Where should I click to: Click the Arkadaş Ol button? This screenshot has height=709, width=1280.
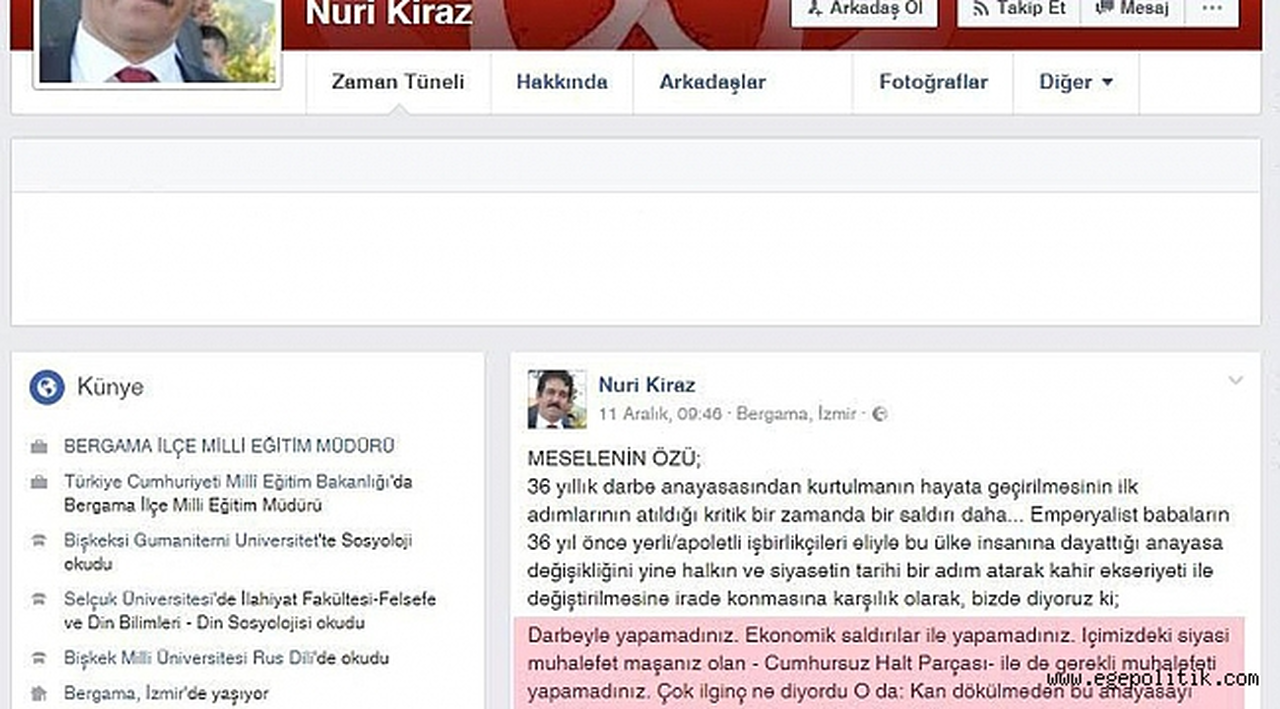point(865,10)
